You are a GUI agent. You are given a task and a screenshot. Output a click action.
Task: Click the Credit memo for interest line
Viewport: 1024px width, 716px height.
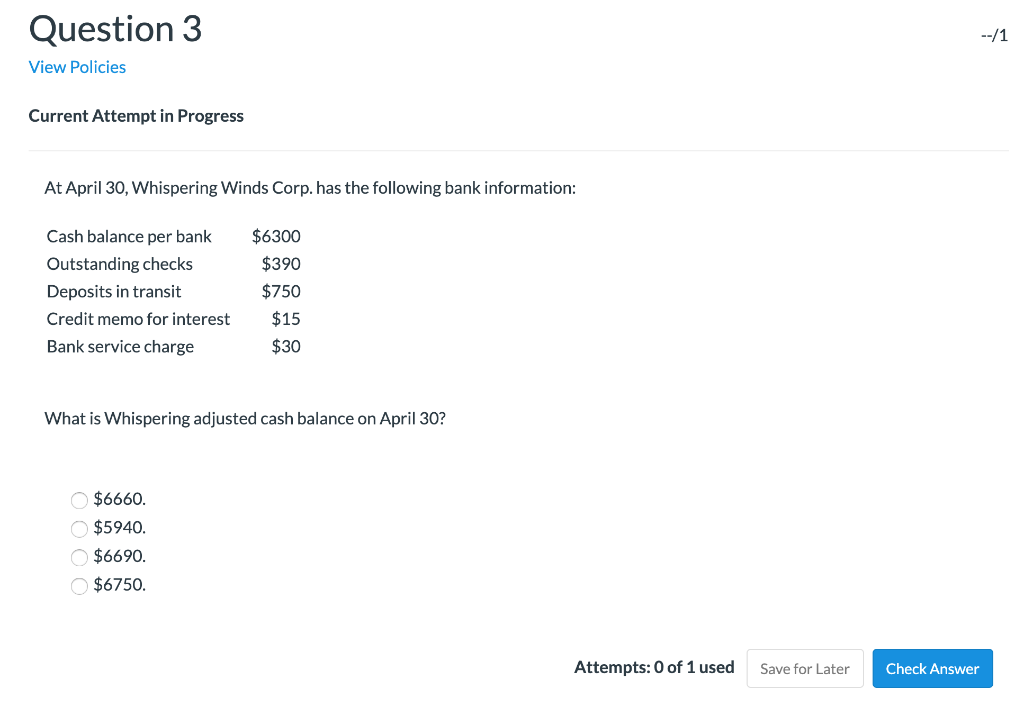point(138,318)
